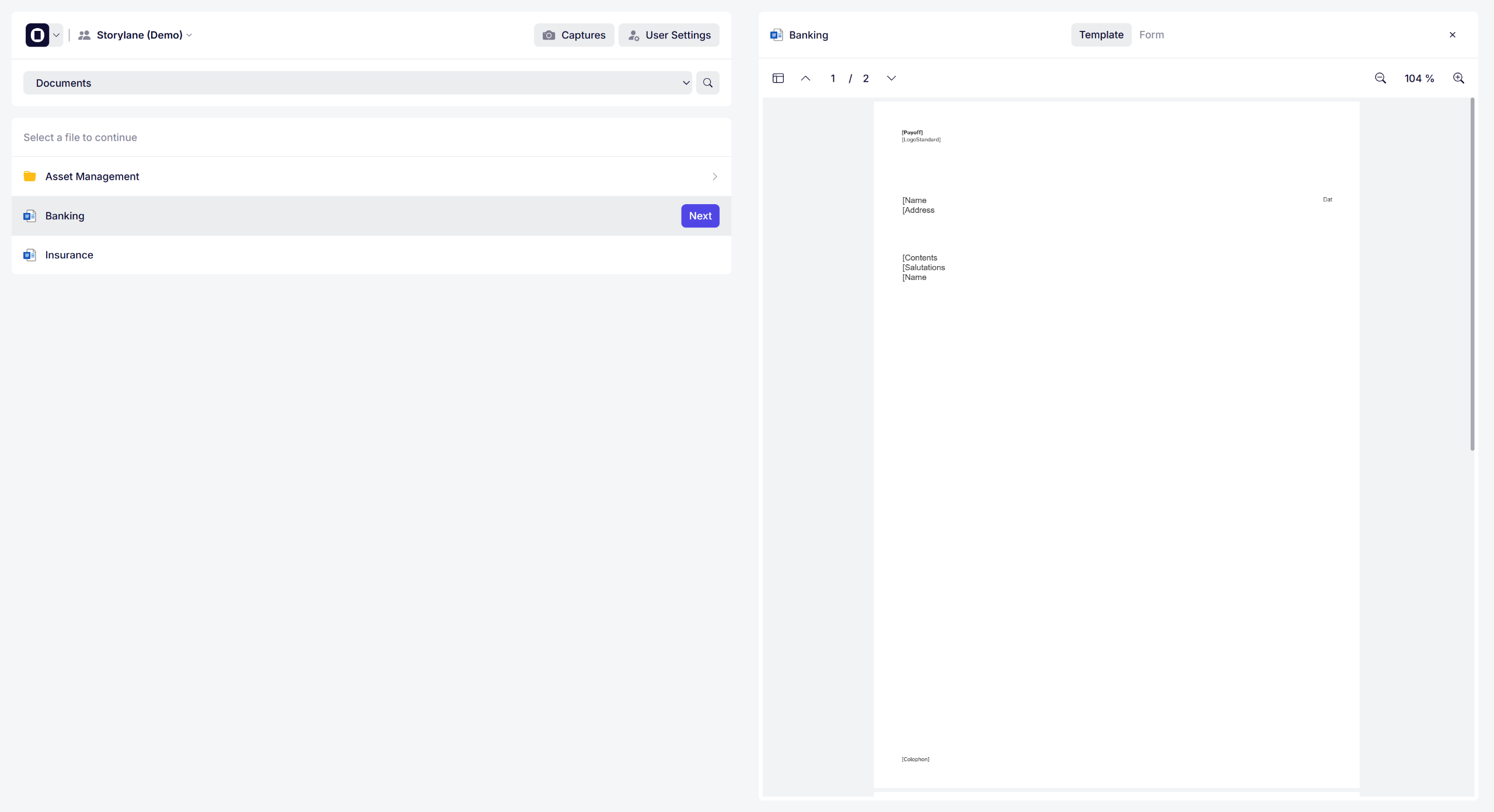Open User Settings
1494x812 pixels.
669,35
